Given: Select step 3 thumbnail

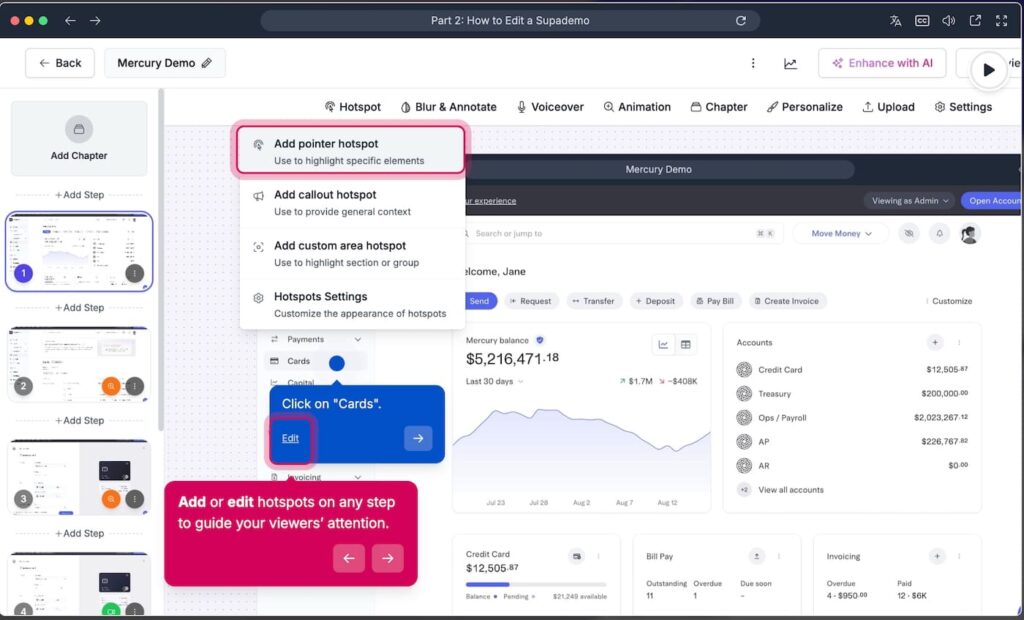Looking at the screenshot, I should click(x=79, y=478).
